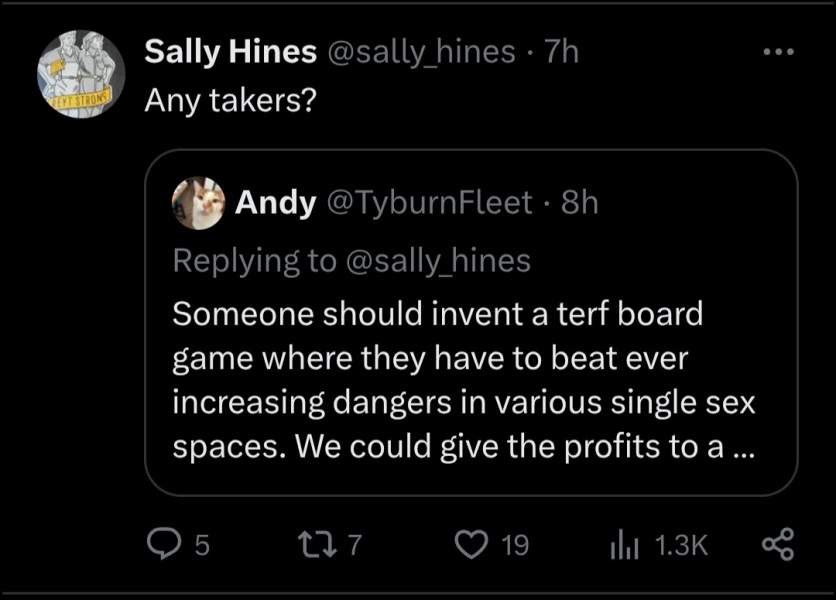This screenshot has height=600, width=836.
Task: Click the 19 likes count
Action: coord(513,545)
